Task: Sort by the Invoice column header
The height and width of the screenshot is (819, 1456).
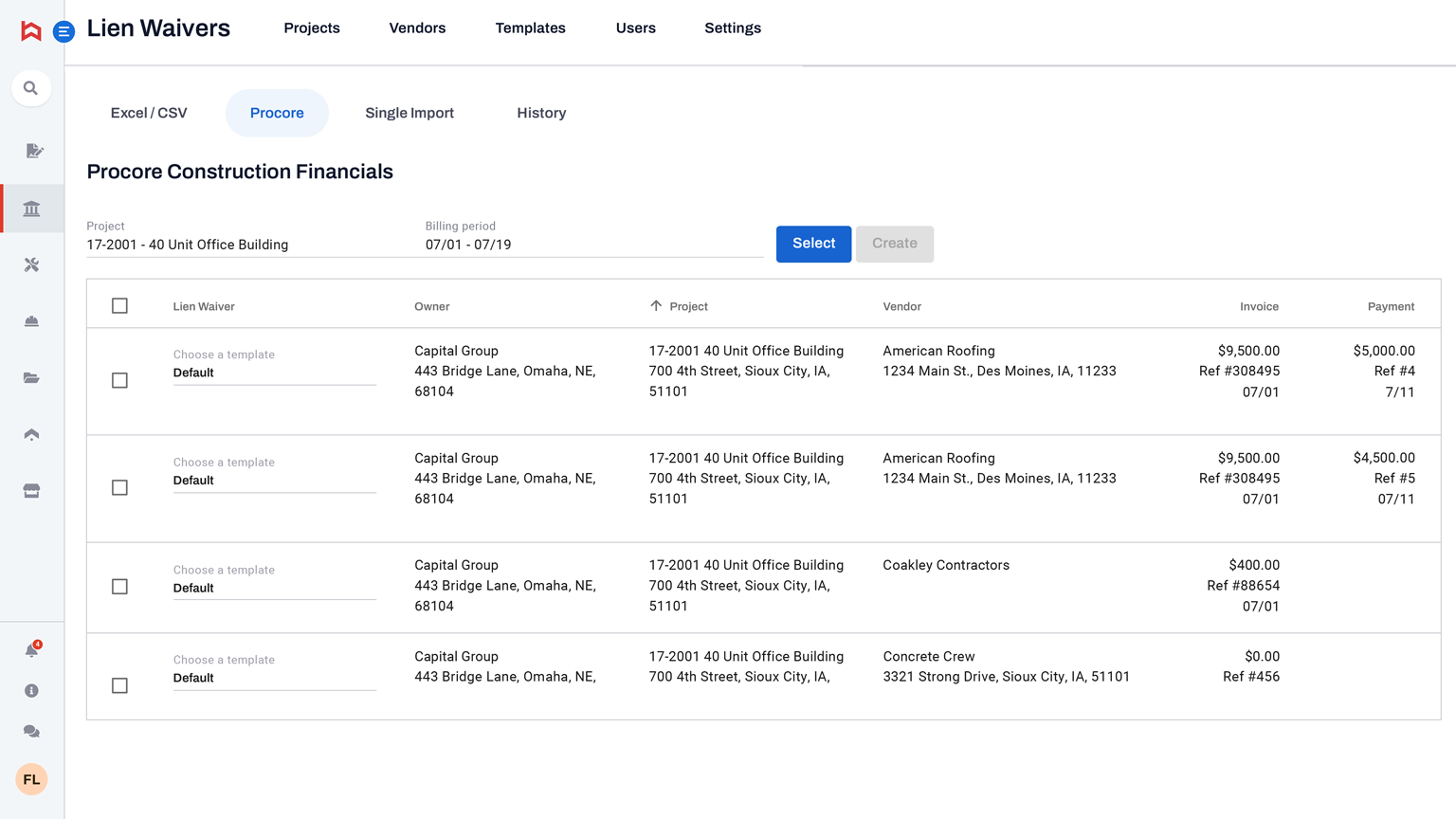Action: click(x=1259, y=306)
